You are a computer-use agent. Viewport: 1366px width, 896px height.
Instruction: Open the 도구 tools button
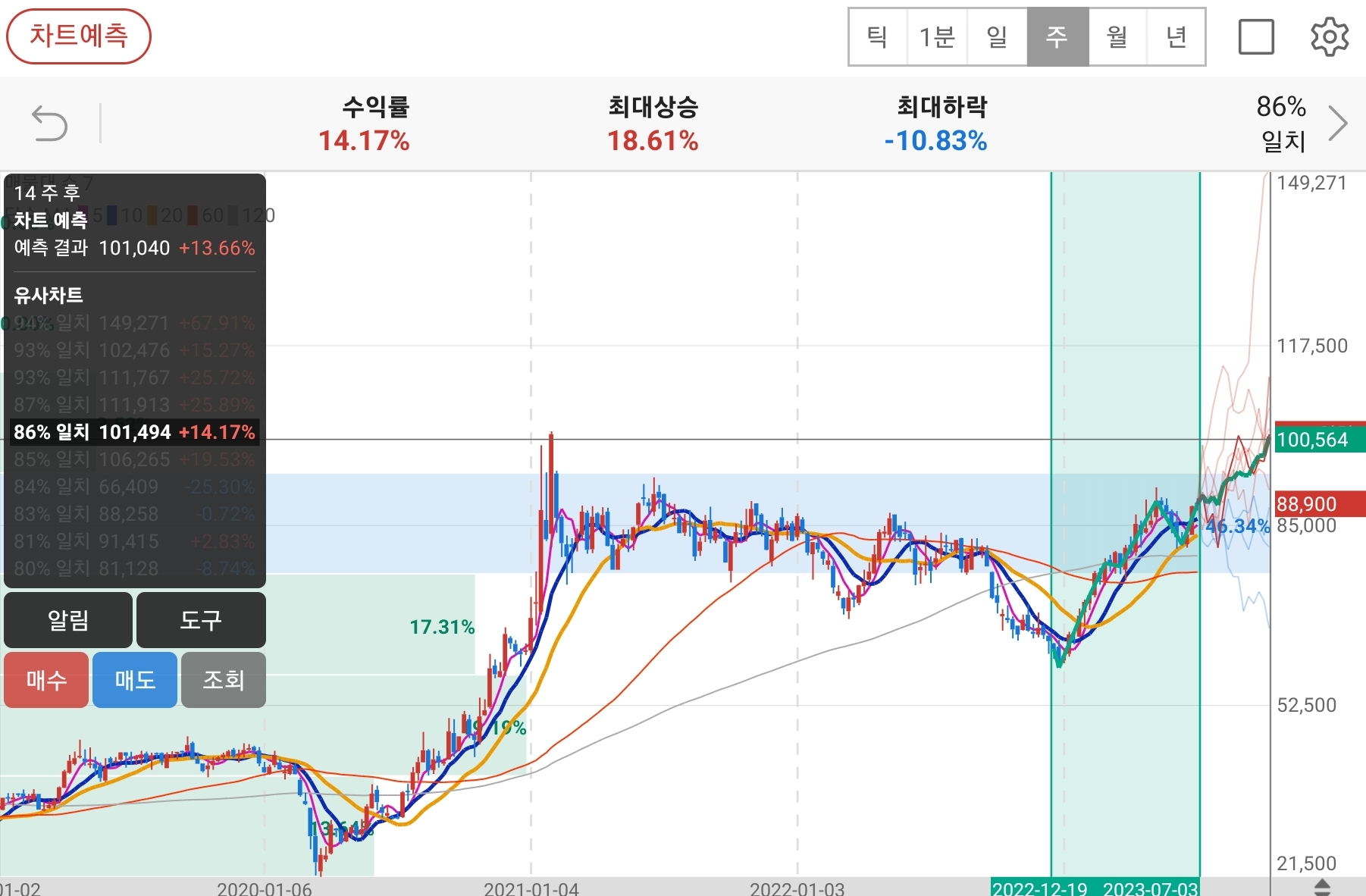point(201,620)
